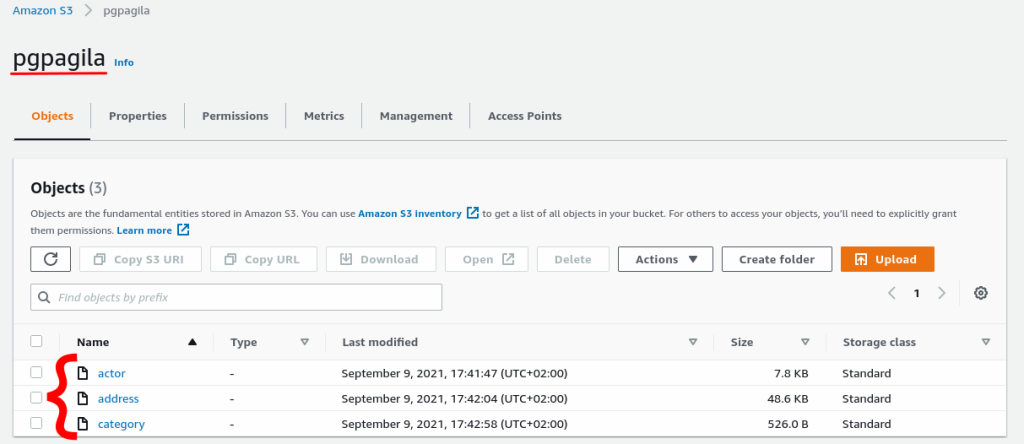
Task: Go to next page arrow
Action: (x=941, y=293)
